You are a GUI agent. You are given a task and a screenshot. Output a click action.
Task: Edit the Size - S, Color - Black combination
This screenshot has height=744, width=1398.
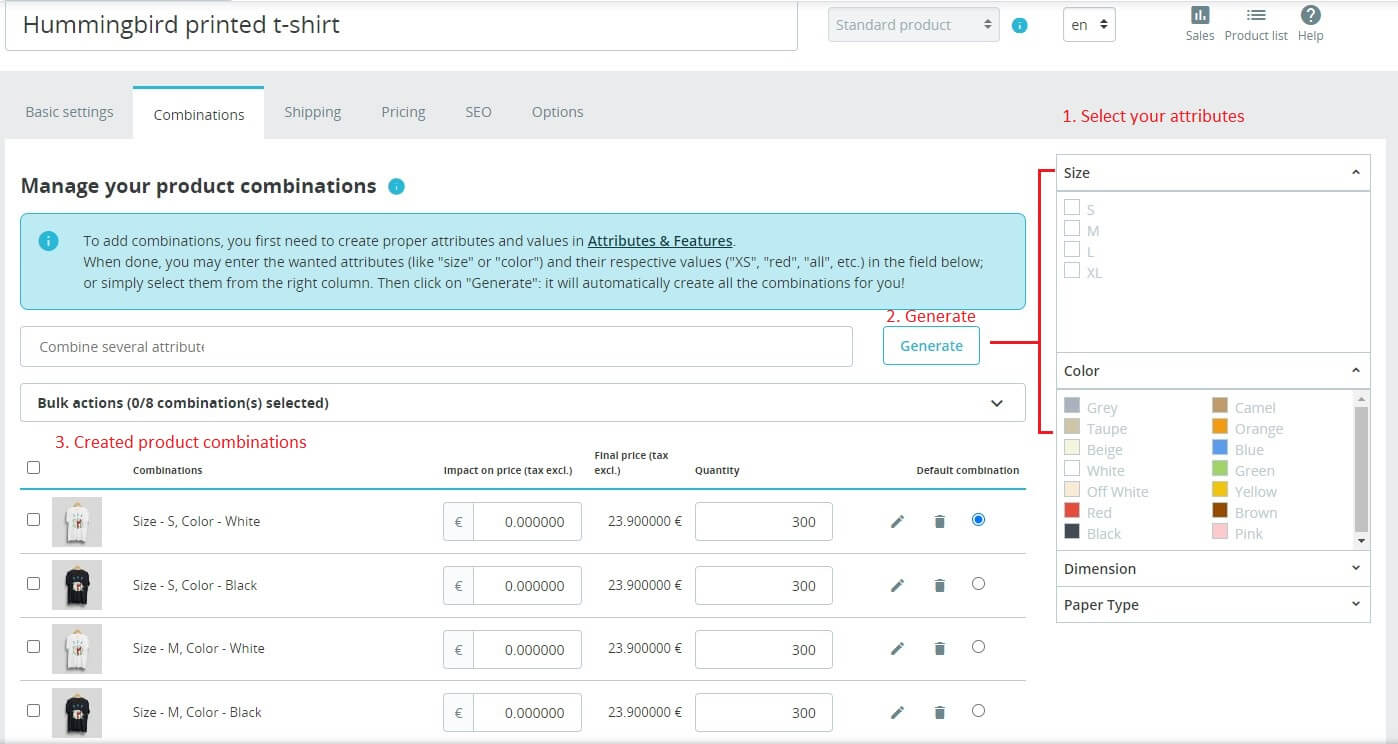(x=897, y=585)
